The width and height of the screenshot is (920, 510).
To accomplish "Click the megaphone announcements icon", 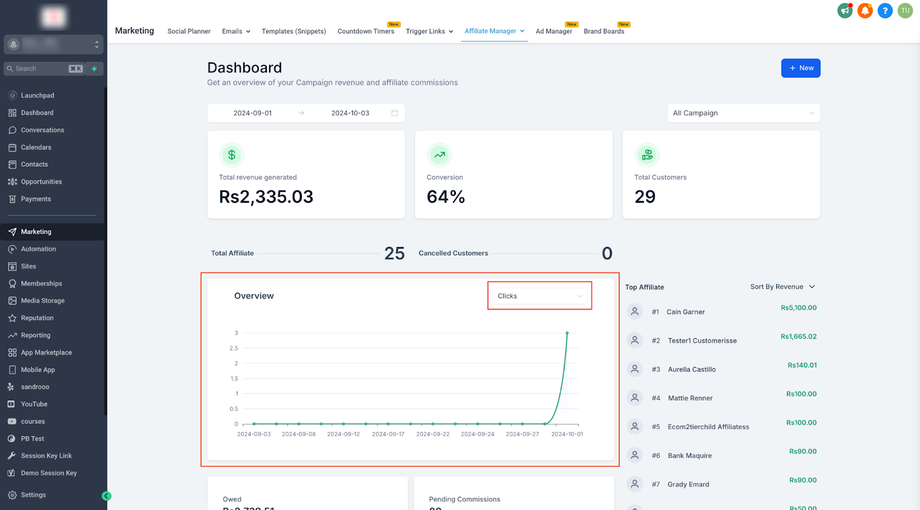I will click(x=845, y=11).
